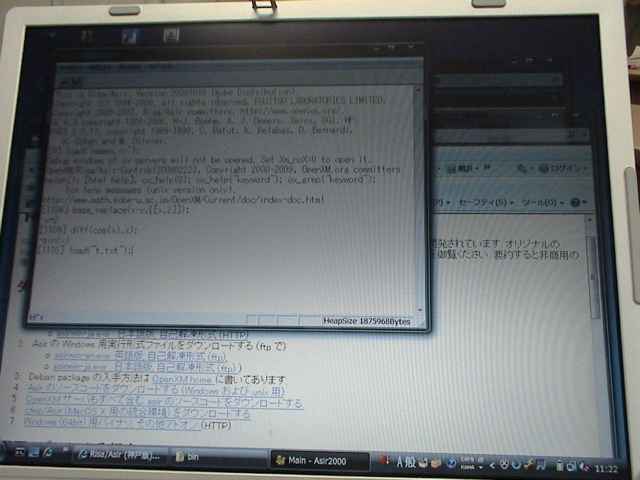The height and width of the screenshot is (480, 640).
Task: Click the 翻訳 translate icon in browser toolbar
Action: coord(451,169)
